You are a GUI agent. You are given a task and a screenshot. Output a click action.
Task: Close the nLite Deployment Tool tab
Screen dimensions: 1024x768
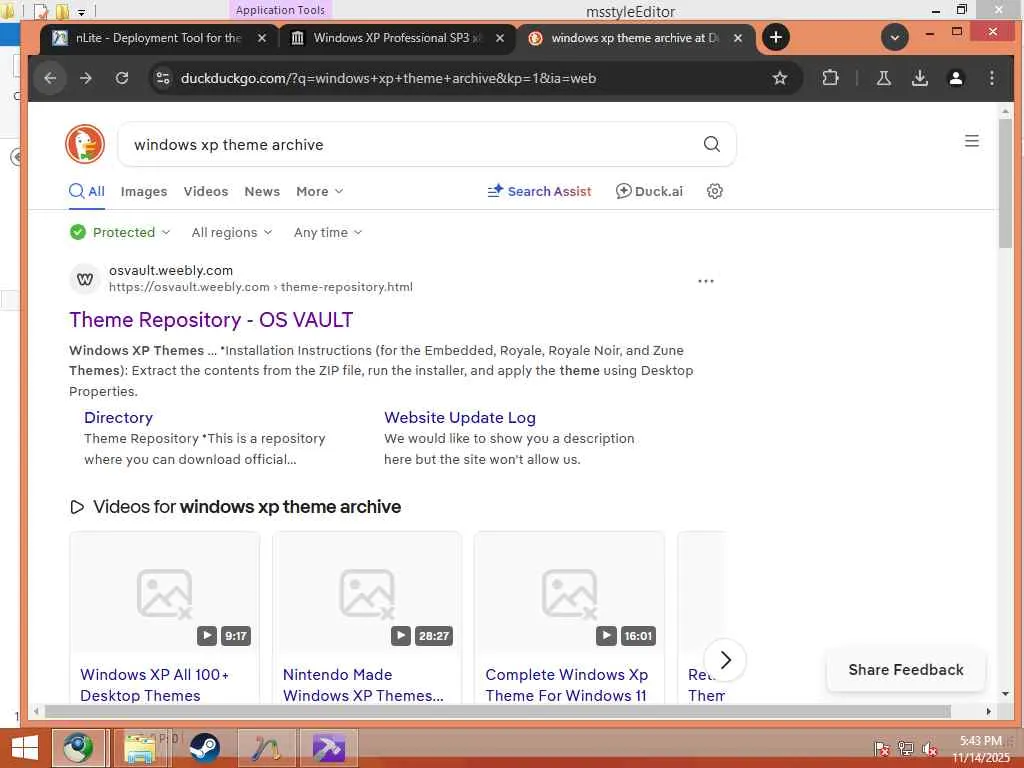coord(261,38)
